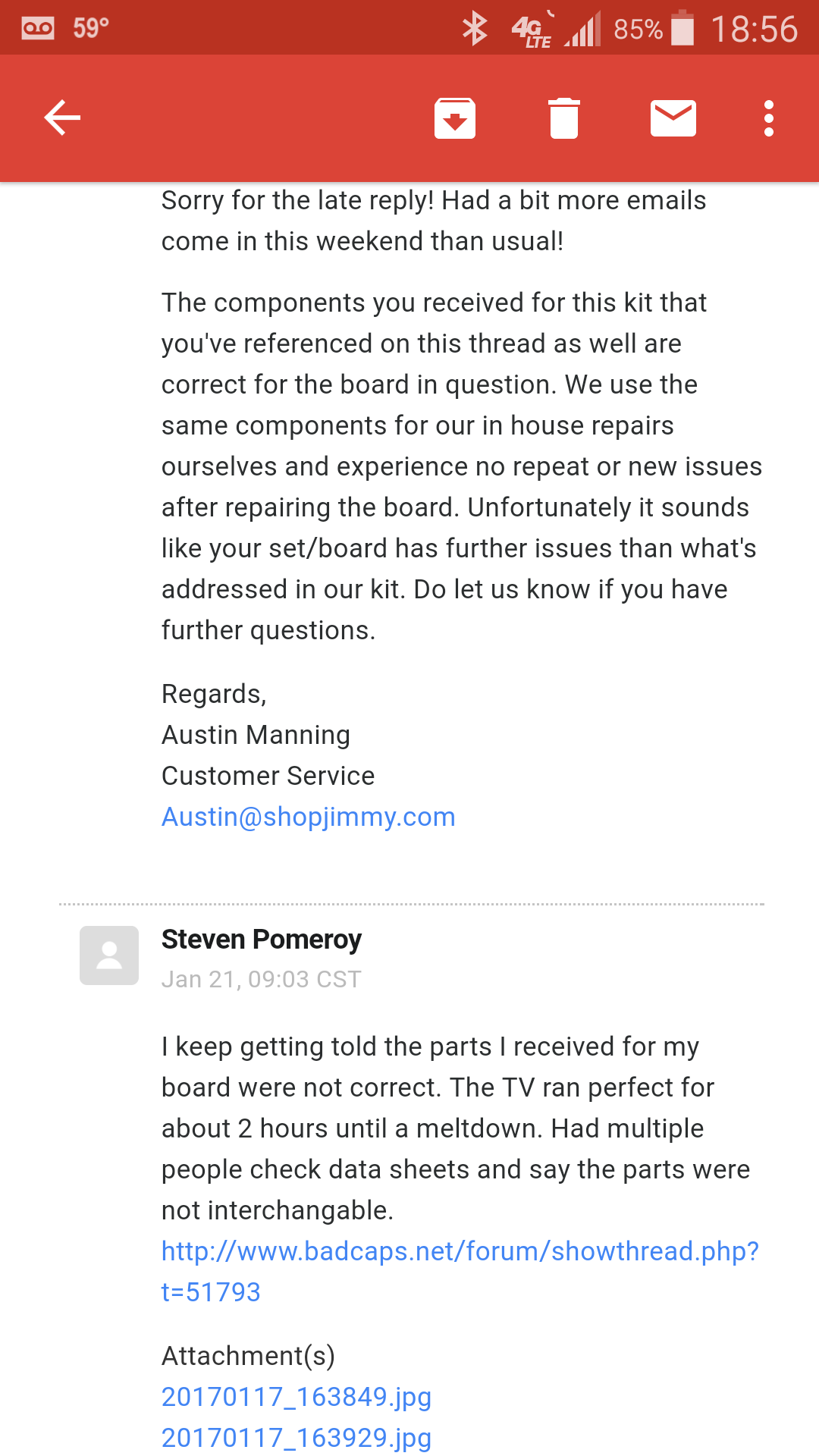Delete the email with trash icon
The image size is (819, 1456).
tap(564, 118)
